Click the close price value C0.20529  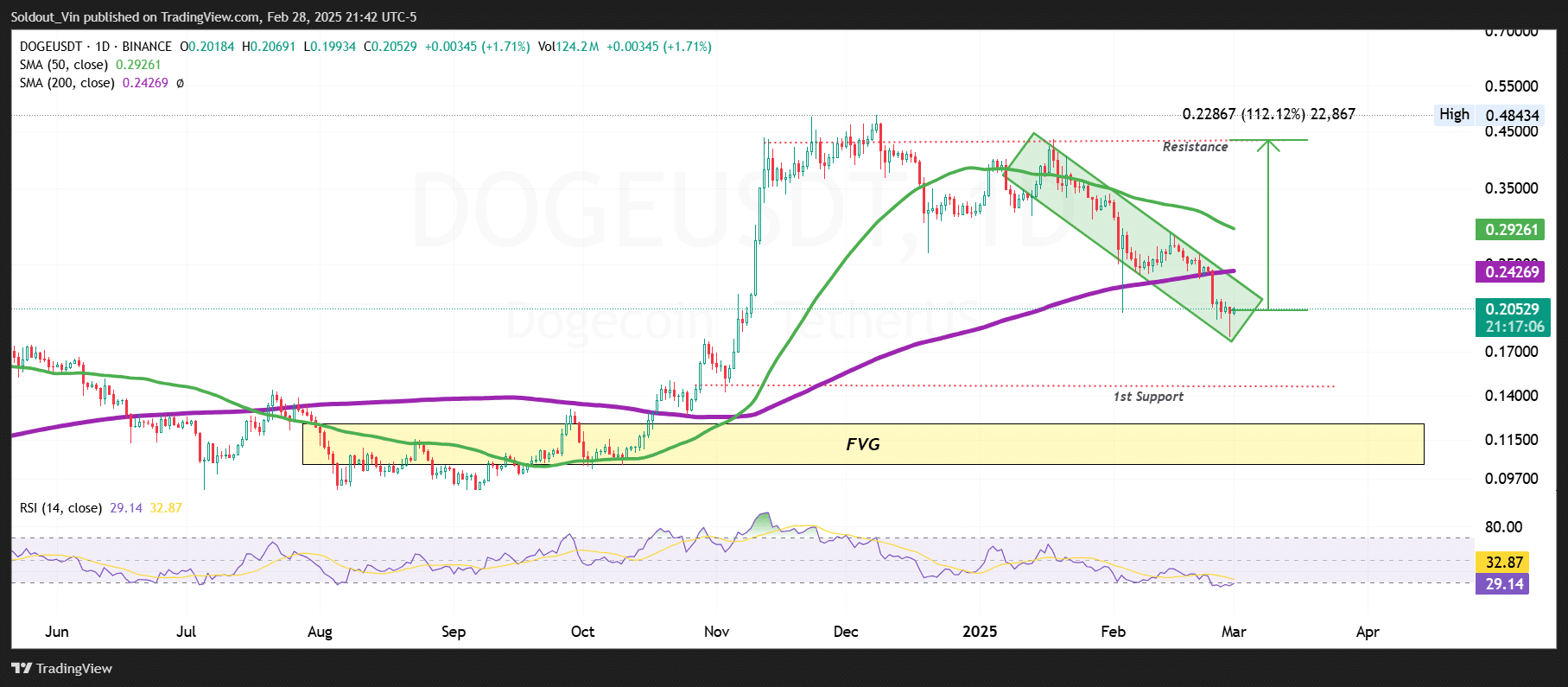coord(390,47)
